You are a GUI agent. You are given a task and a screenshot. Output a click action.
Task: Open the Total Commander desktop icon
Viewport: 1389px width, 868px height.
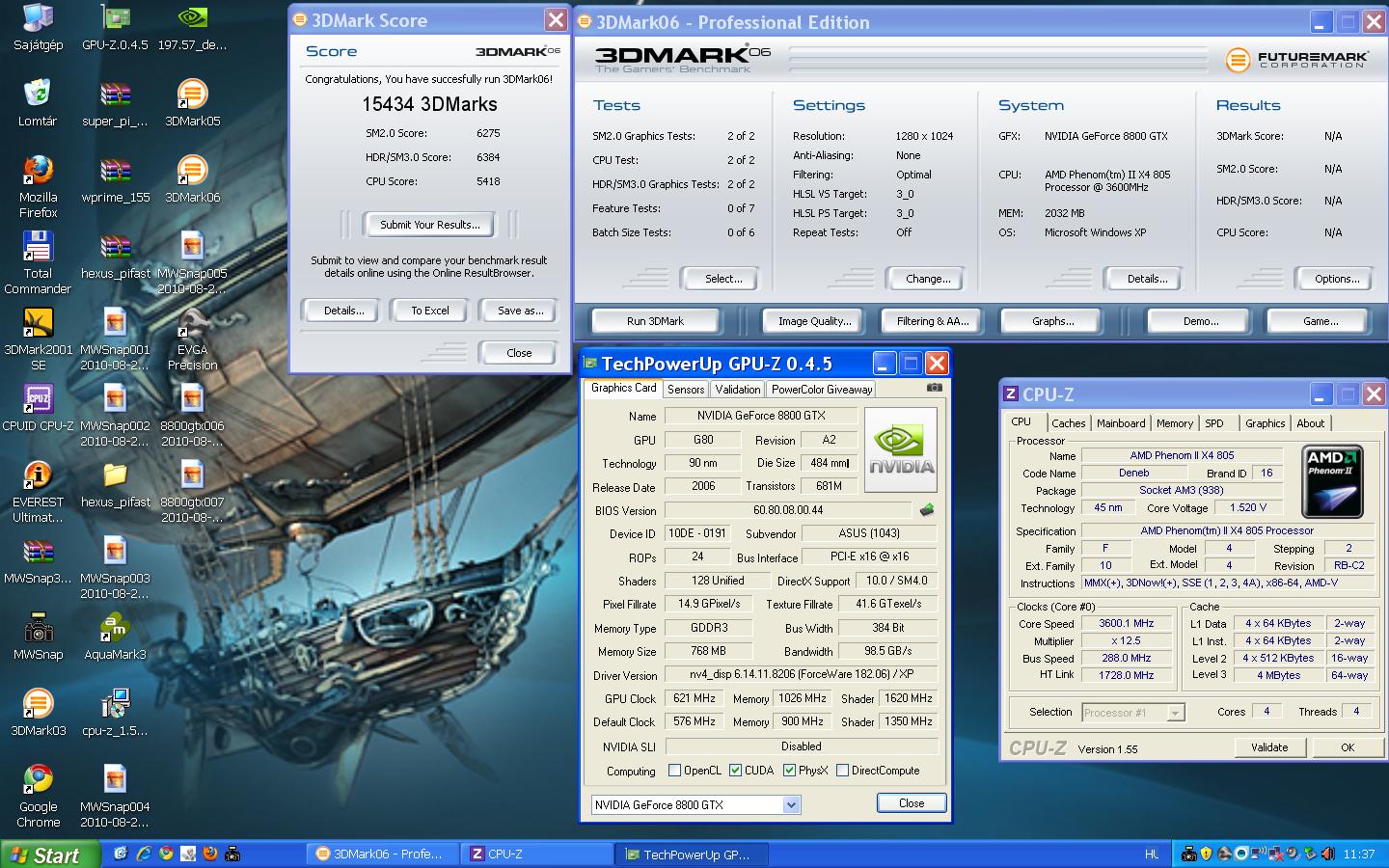tap(38, 263)
